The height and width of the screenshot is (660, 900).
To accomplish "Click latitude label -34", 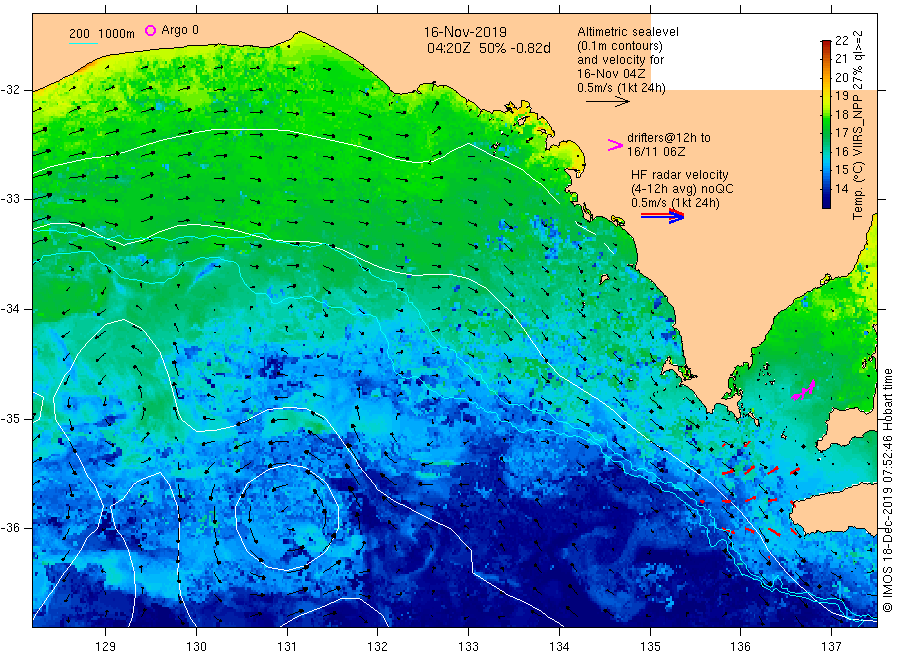I will pos(10,309).
